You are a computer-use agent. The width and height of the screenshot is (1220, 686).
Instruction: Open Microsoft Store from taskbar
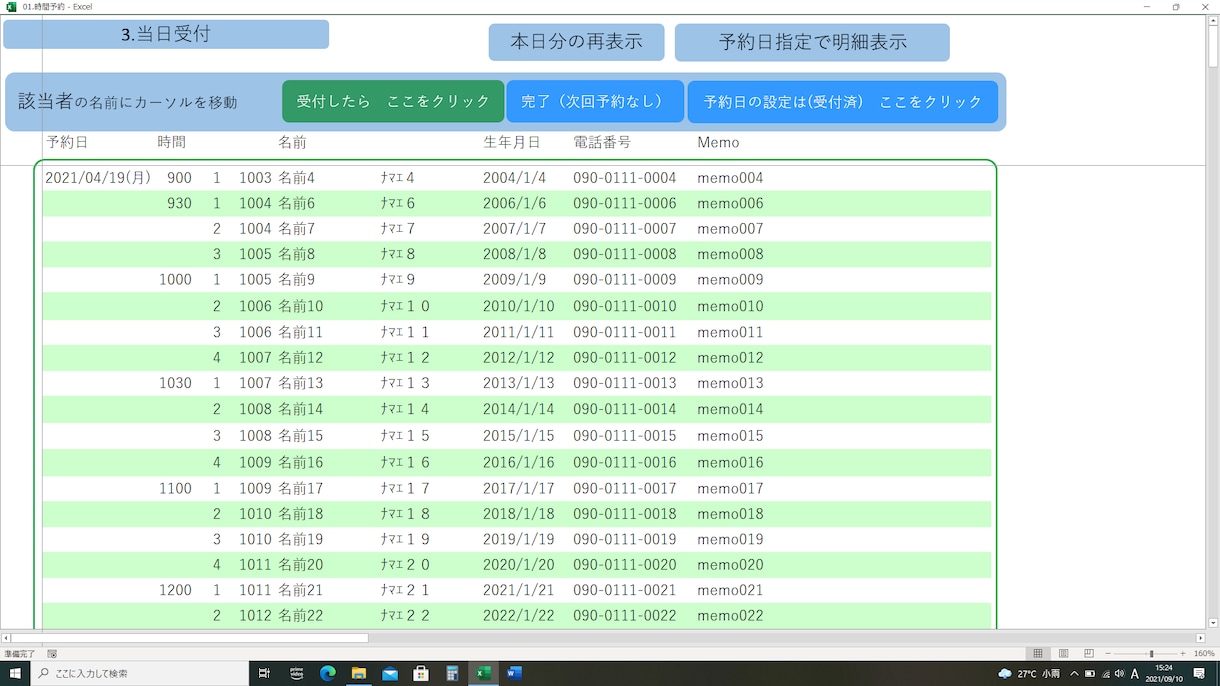coord(421,673)
